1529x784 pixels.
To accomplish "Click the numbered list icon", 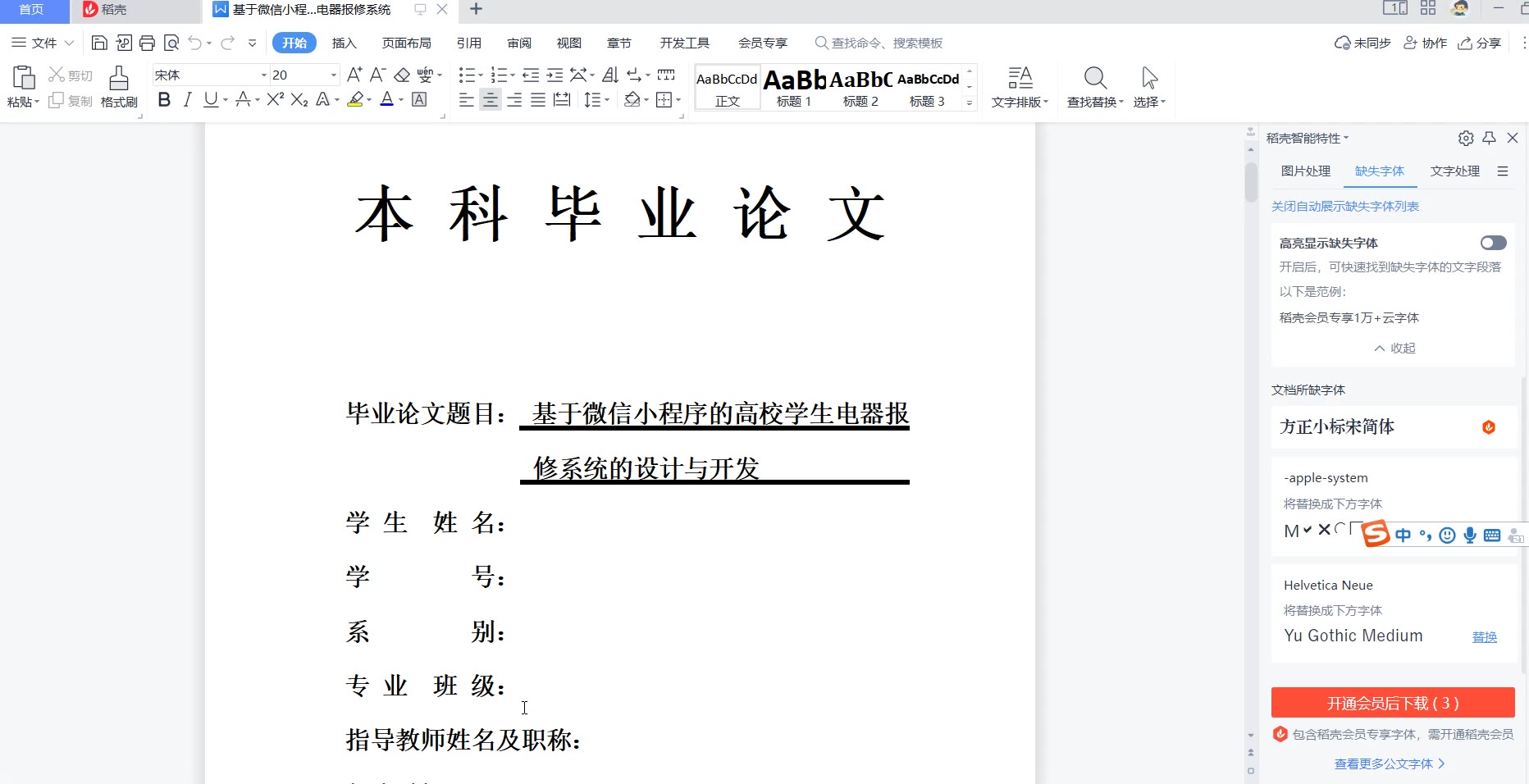I will 499,75.
